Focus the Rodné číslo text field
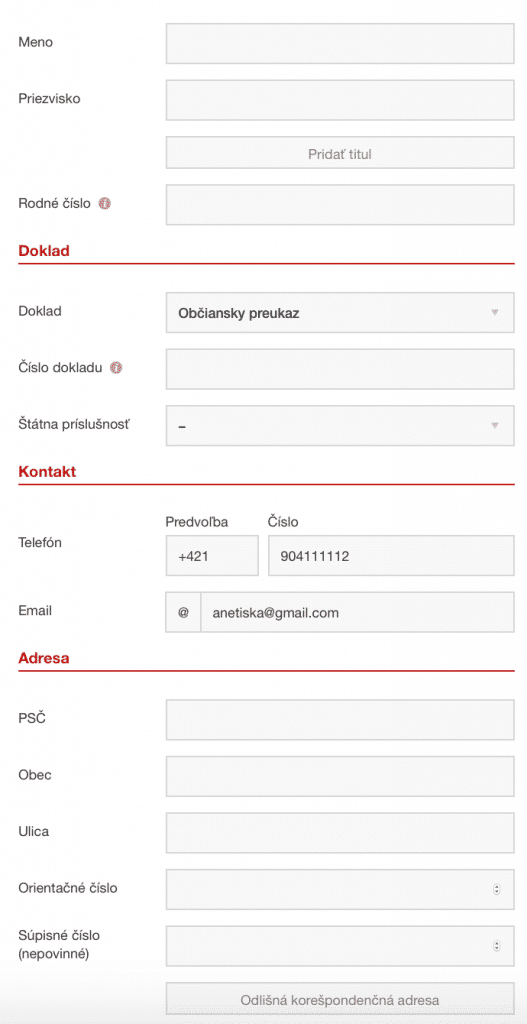This screenshot has height=1024, width=527. click(340, 204)
